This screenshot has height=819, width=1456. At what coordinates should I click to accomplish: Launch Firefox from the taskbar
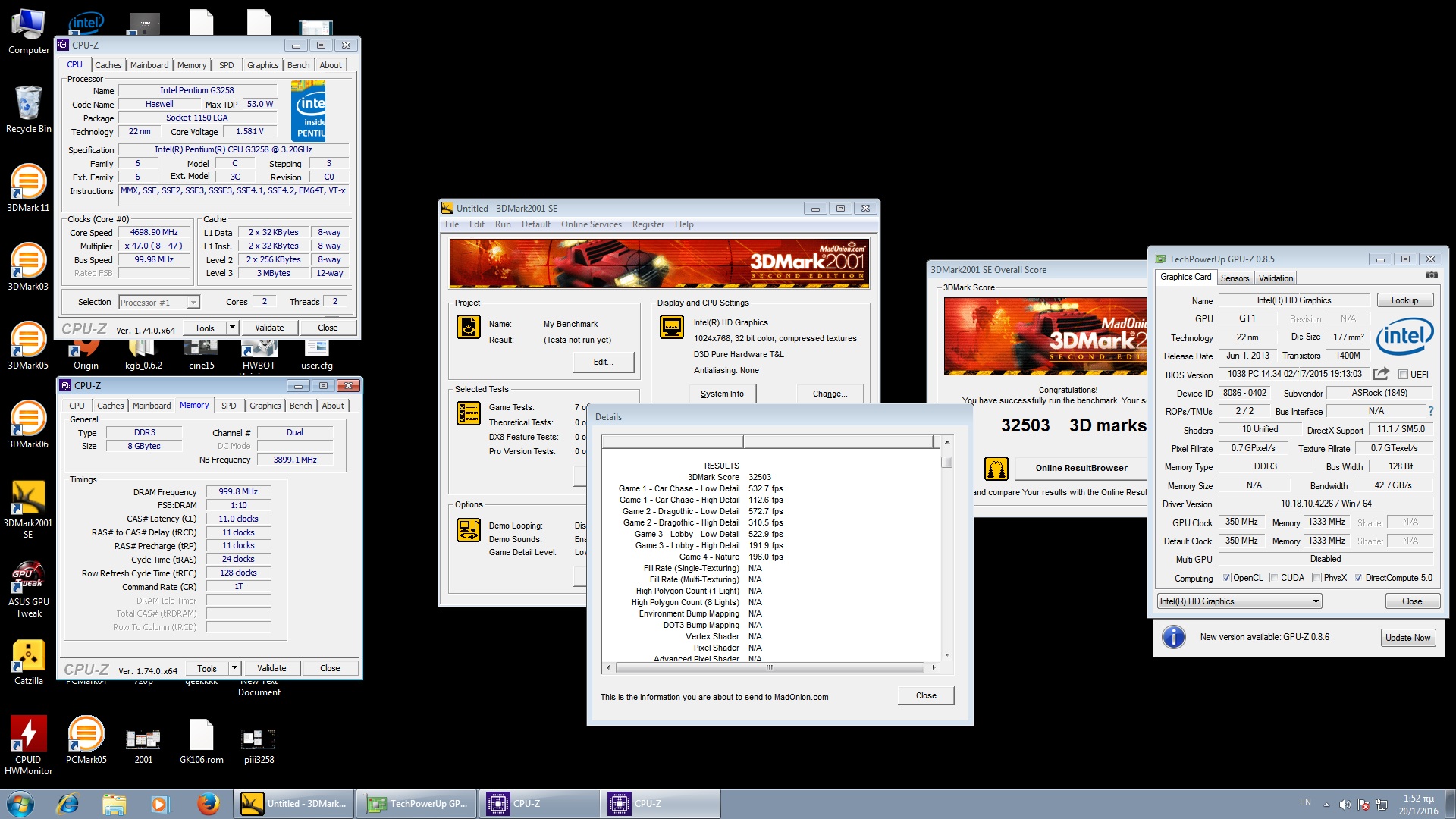(208, 804)
